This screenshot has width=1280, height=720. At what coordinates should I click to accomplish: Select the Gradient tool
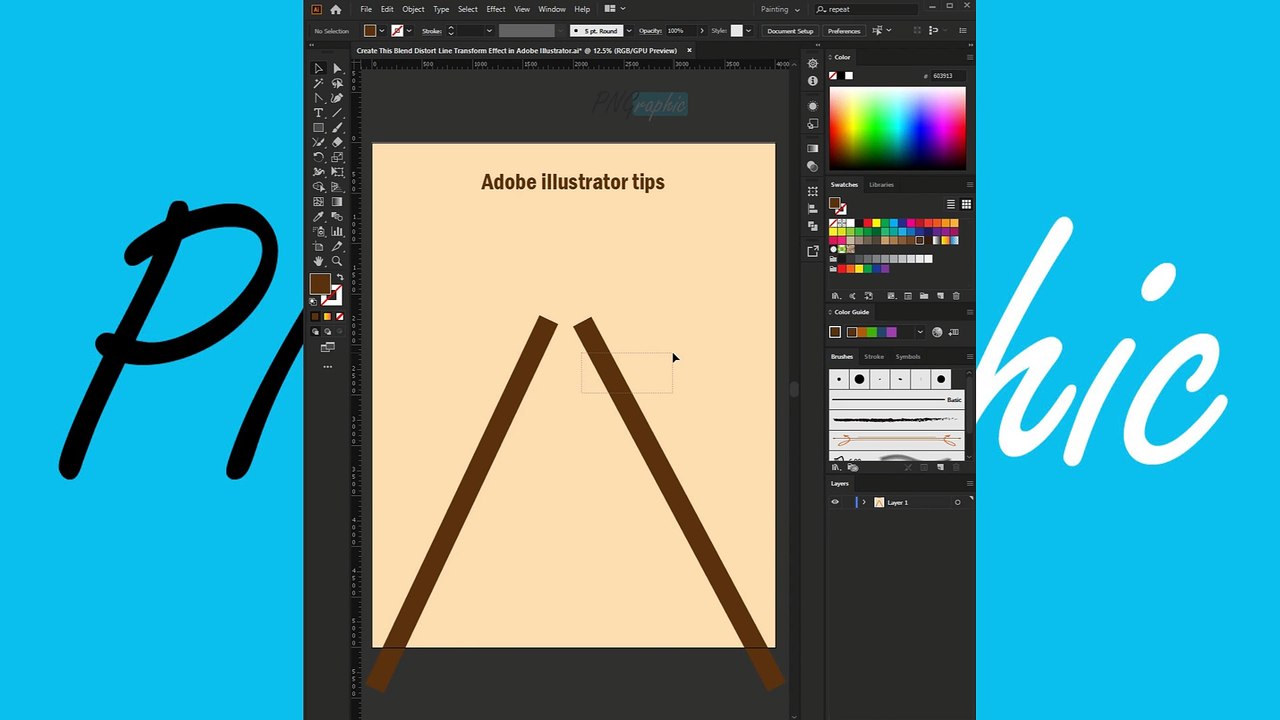click(337, 202)
